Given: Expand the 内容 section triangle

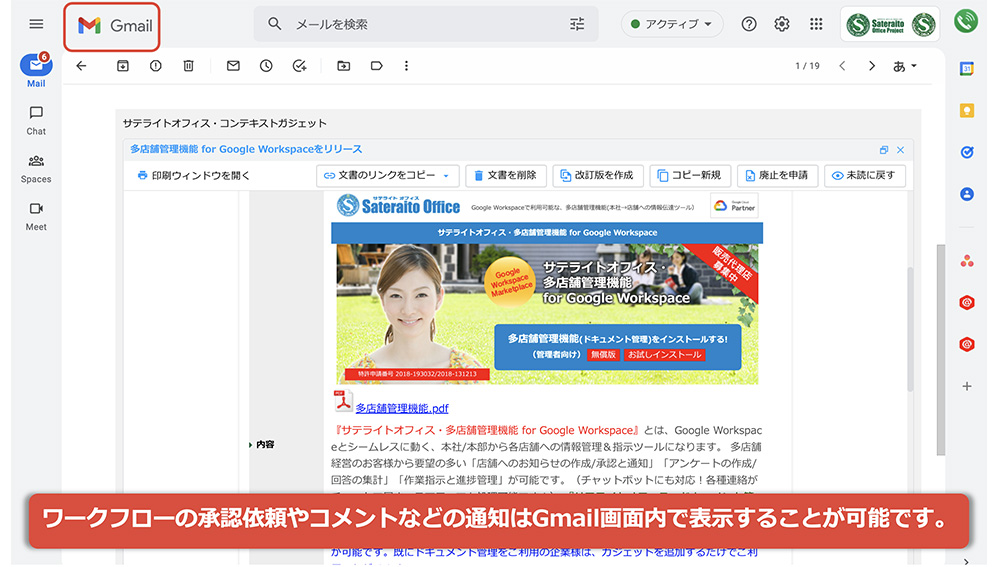Looking at the screenshot, I should click(250, 445).
